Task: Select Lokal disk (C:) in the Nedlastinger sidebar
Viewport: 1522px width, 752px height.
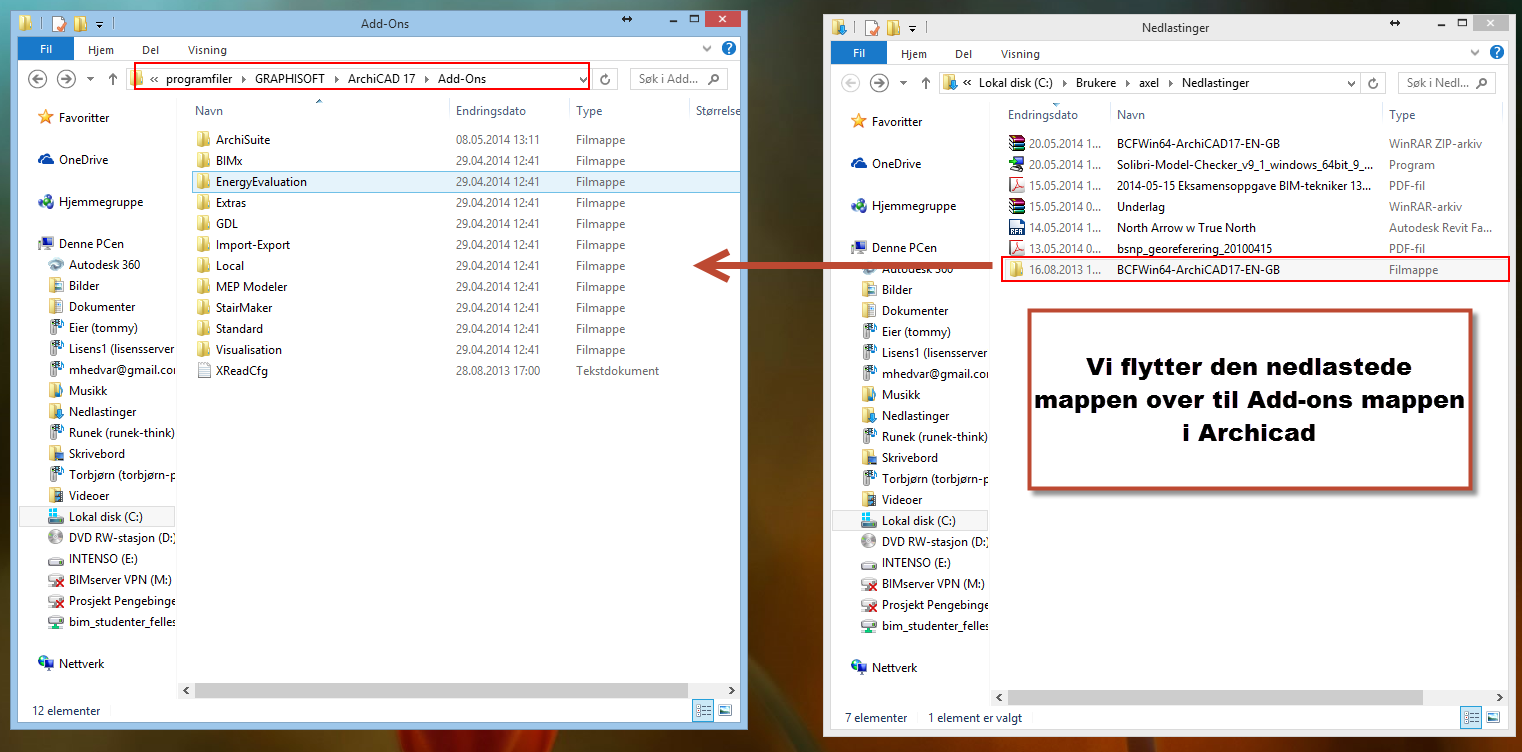Action: coord(918,521)
